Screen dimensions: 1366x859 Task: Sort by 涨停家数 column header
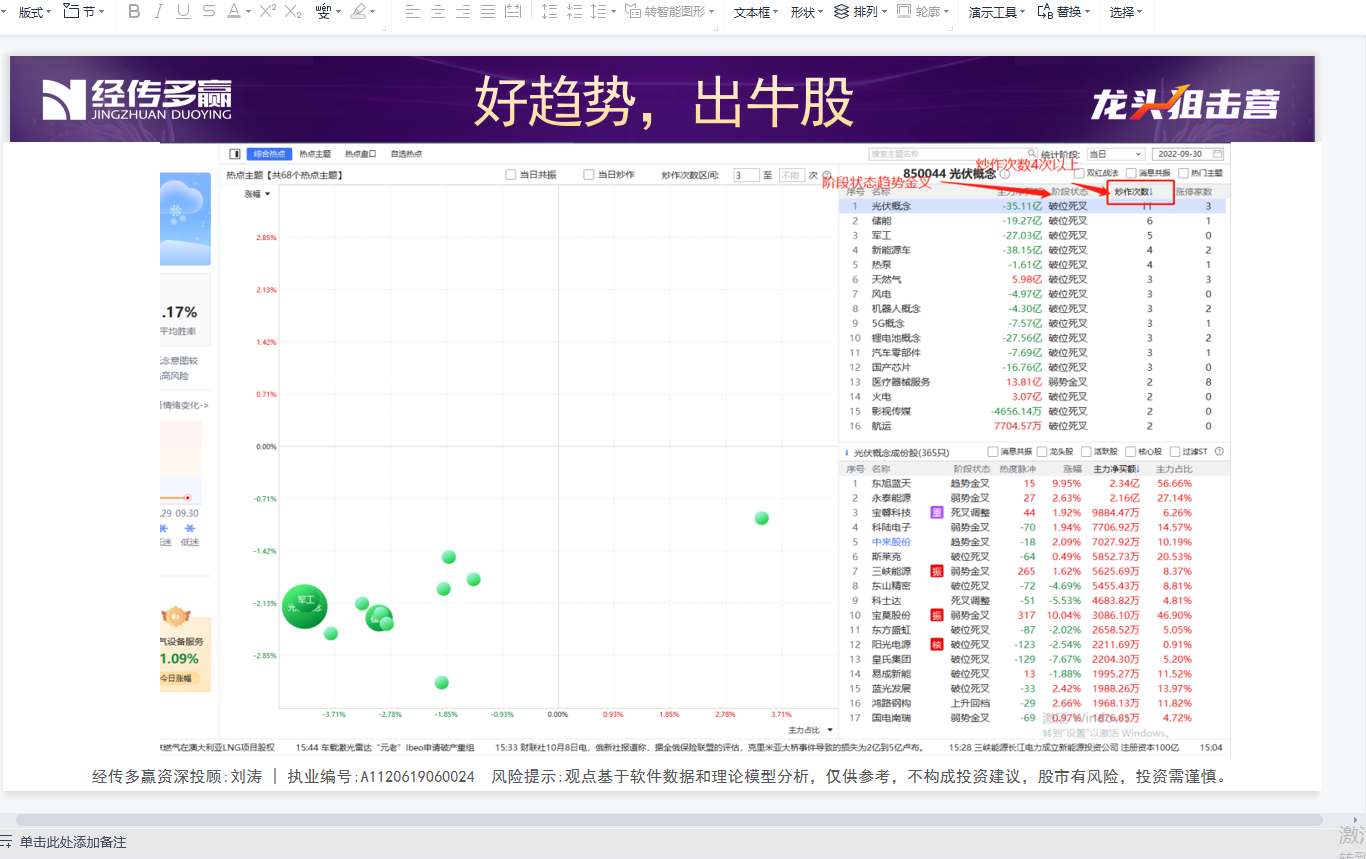(1194, 191)
